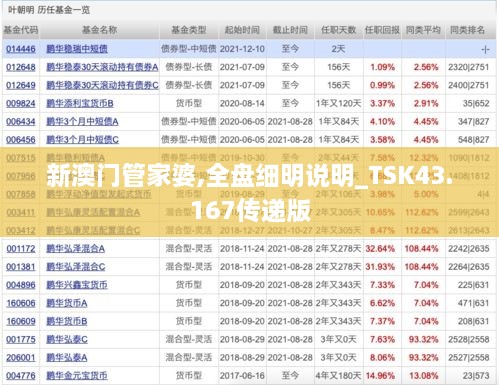Open 鹏华货币B fund link
This screenshot has height=385, width=499.
point(67,321)
